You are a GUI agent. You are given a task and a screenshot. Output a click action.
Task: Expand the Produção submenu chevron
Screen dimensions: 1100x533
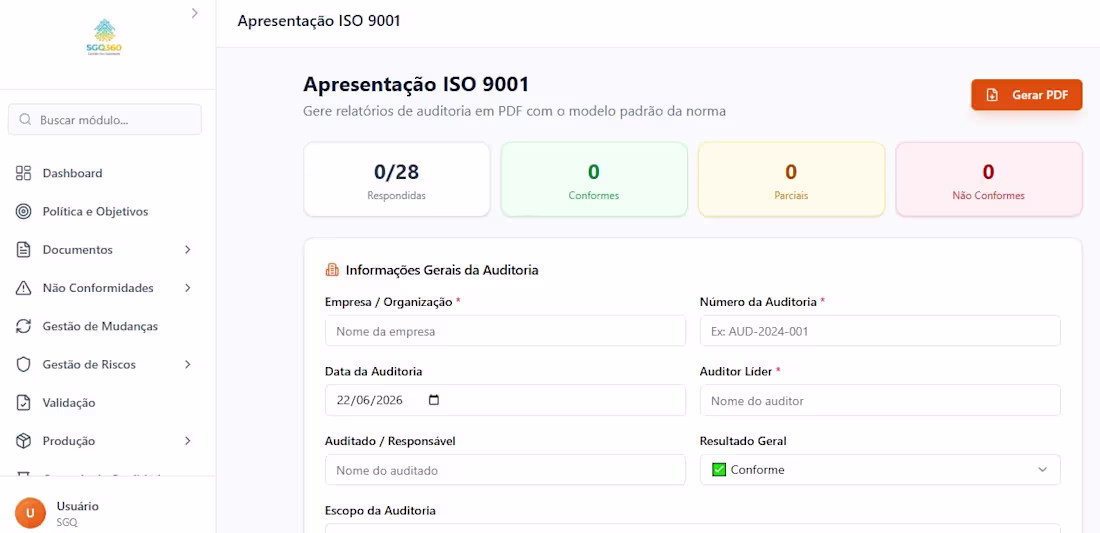(187, 441)
